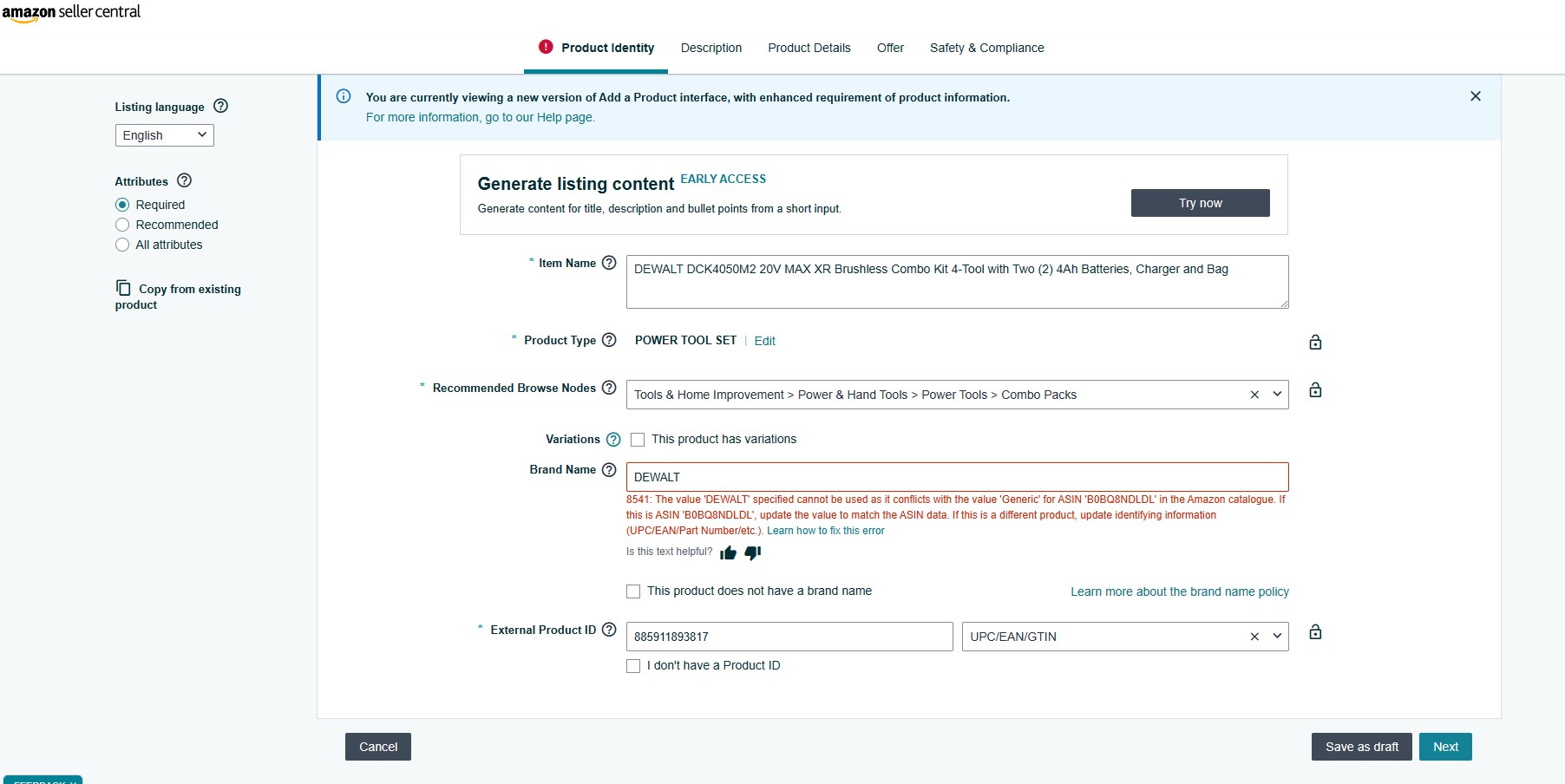
Task: Click the Copy from existing product icon
Action: pyautogui.click(x=123, y=288)
